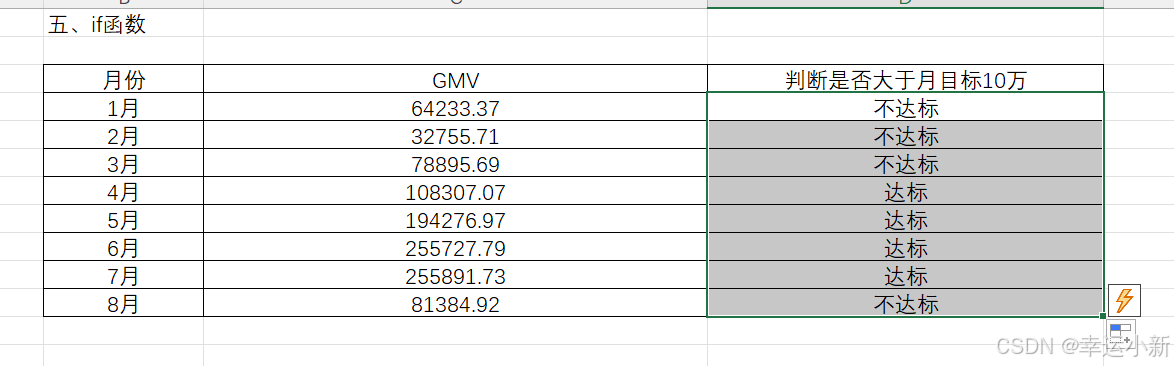The image size is (1174, 366).
Task: Select the GMV value 81384.92
Action: point(455,303)
